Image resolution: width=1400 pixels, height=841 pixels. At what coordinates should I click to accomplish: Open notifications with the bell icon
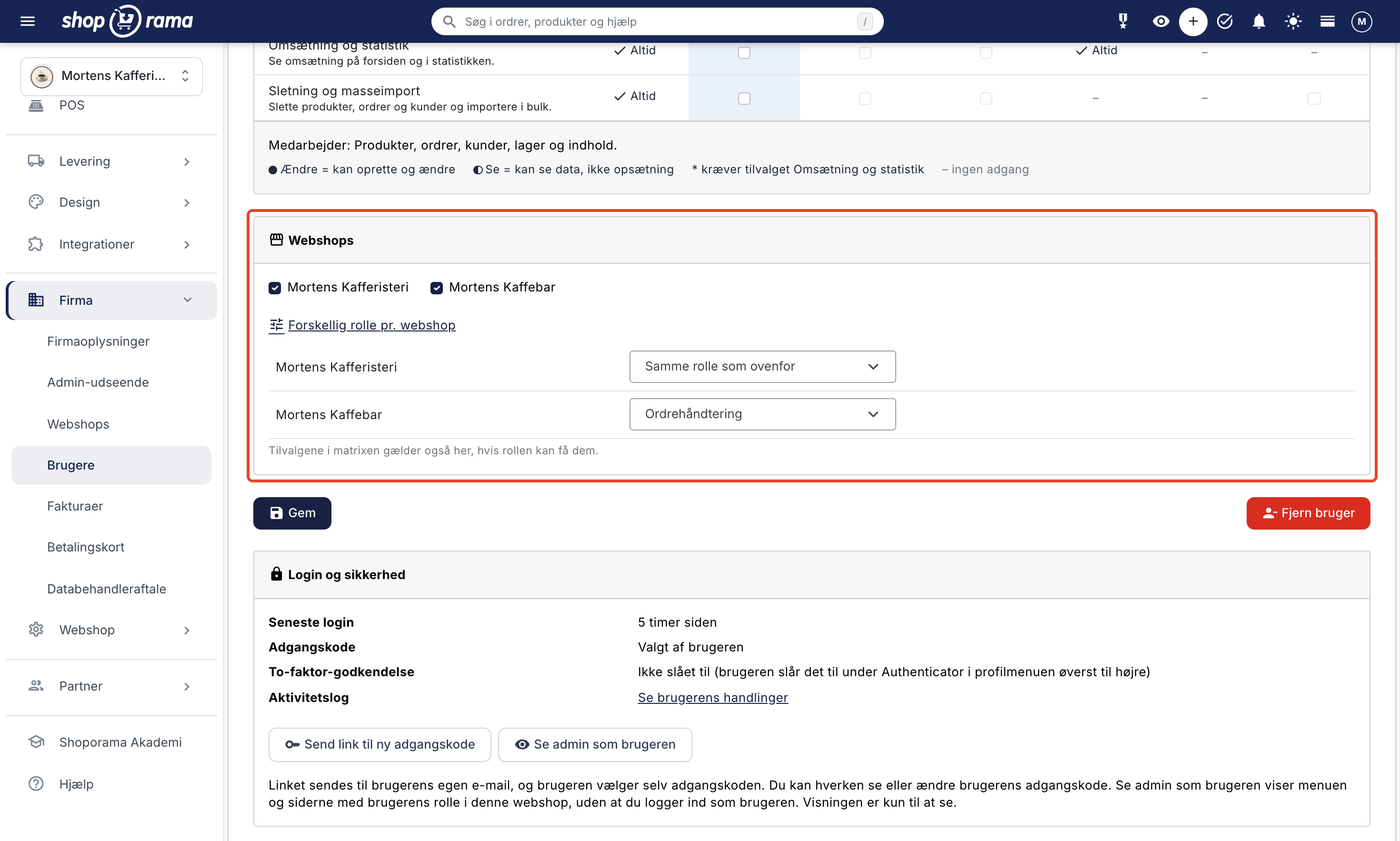pyautogui.click(x=1259, y=21)
